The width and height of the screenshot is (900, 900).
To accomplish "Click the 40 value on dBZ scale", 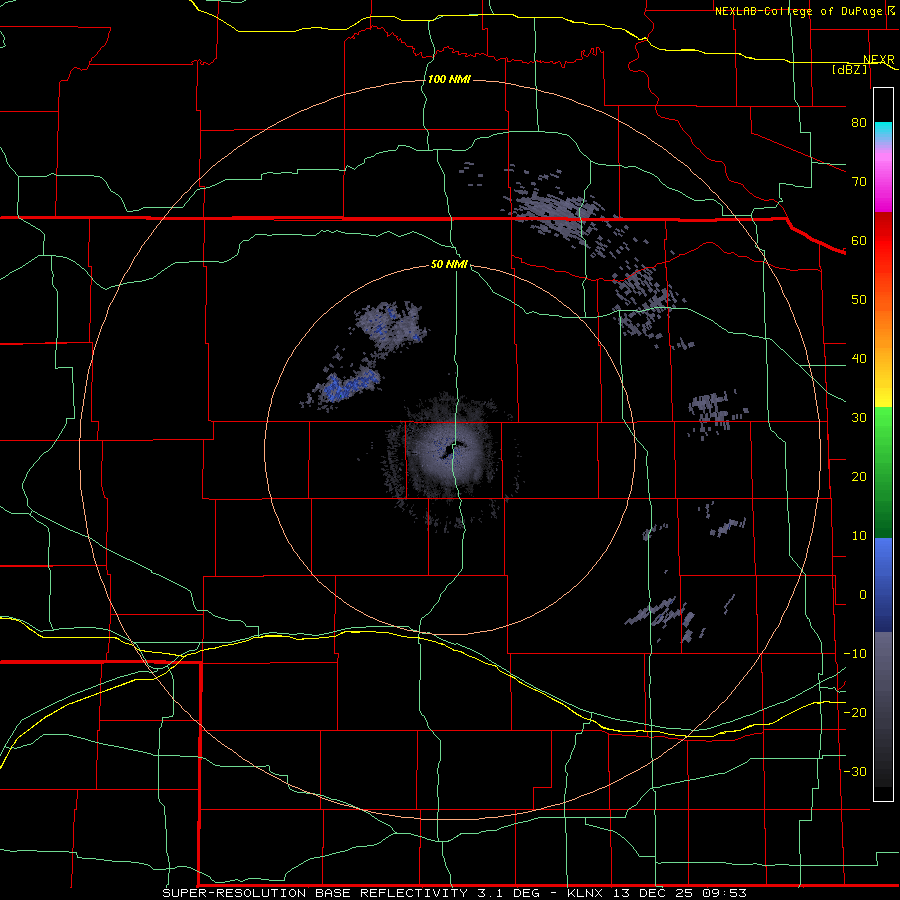I will [x=859, y=359].
